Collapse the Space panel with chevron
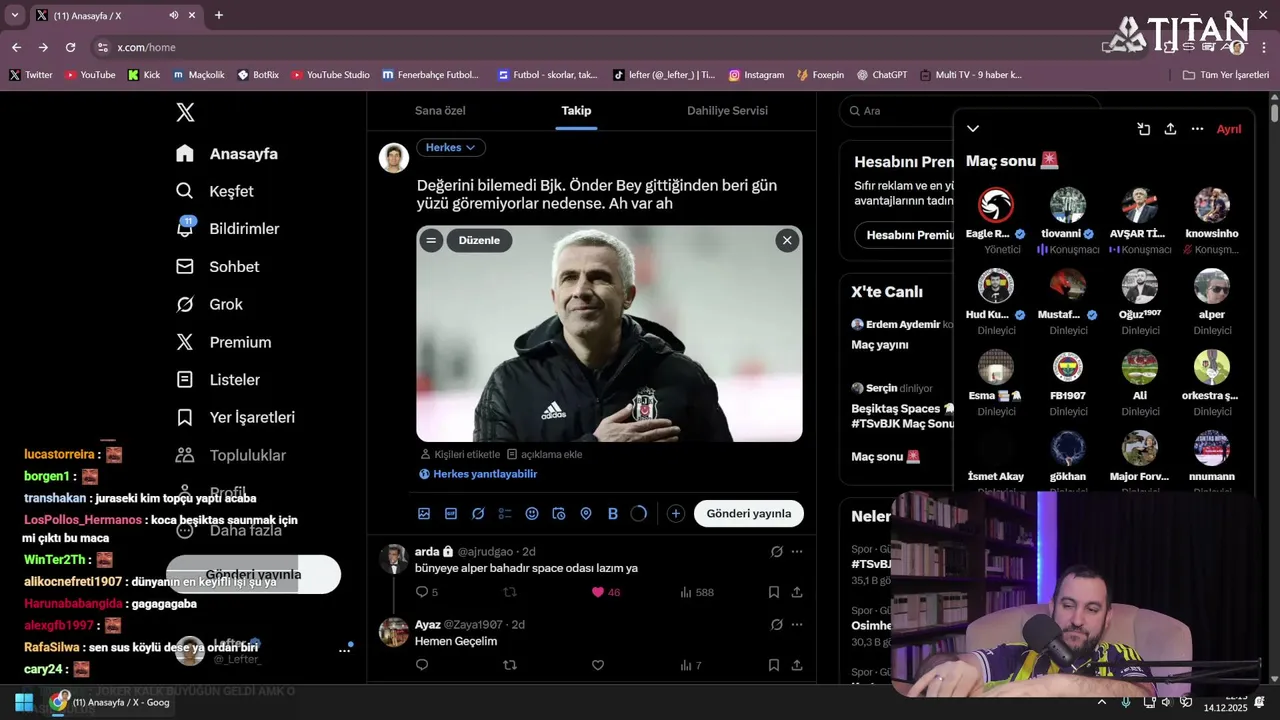The image size is (1280, 720). 973,129
